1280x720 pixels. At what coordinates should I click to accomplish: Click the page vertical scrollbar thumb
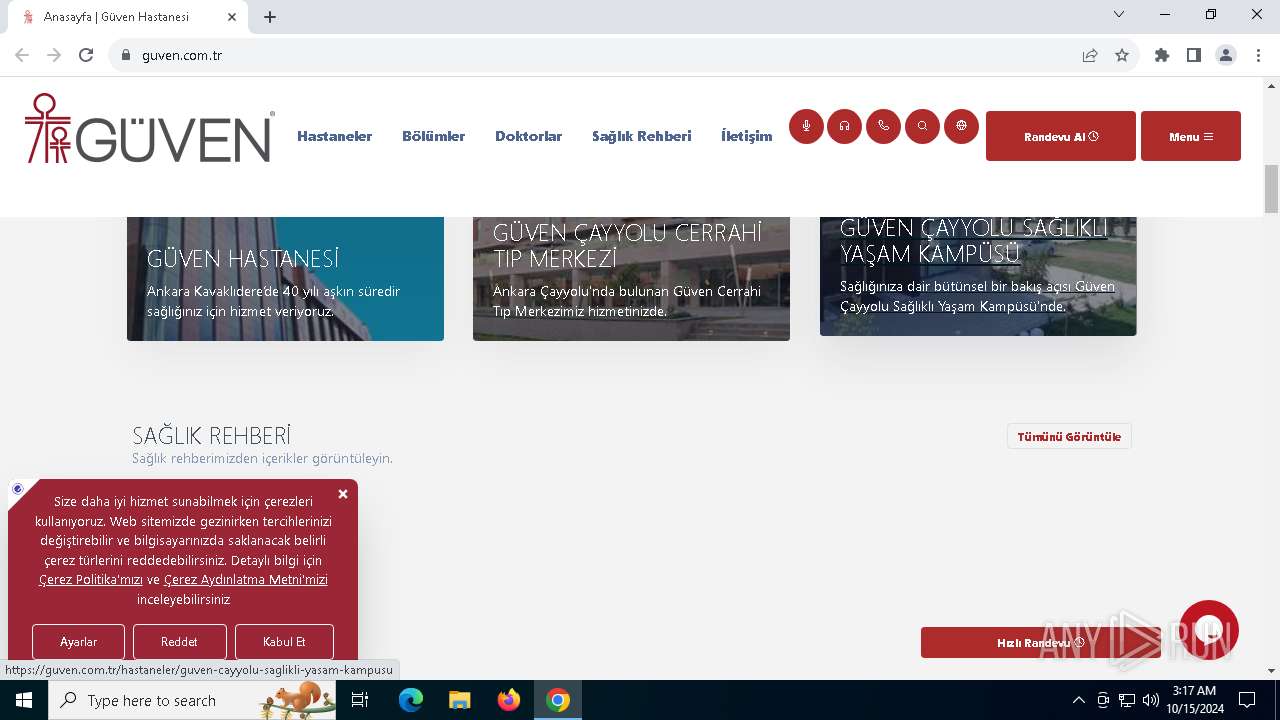click(1272, 188)
